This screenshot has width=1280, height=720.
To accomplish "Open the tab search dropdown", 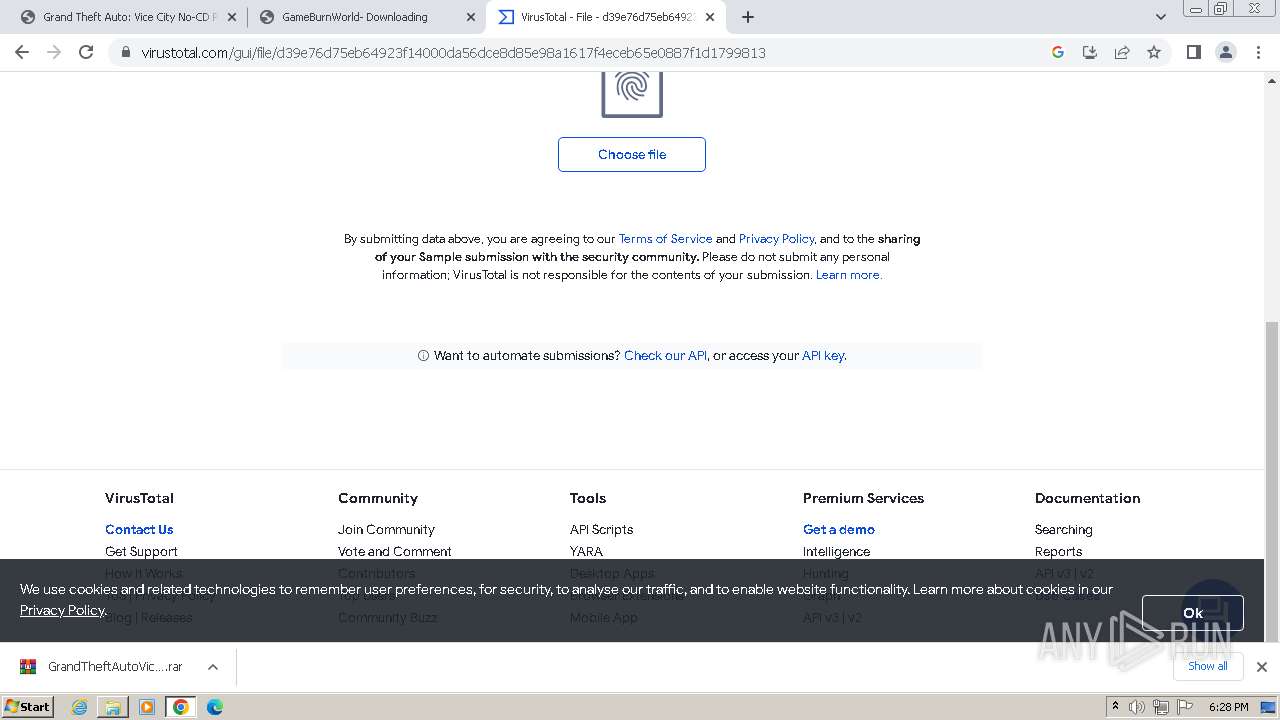I will pos(1161,17).
